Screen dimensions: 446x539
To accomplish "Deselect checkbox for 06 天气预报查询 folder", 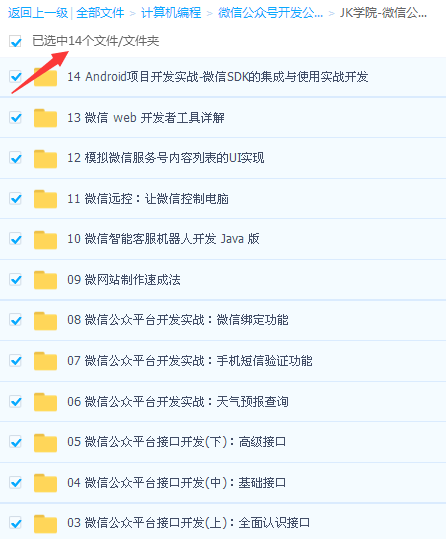I will (x=15, y=402).
